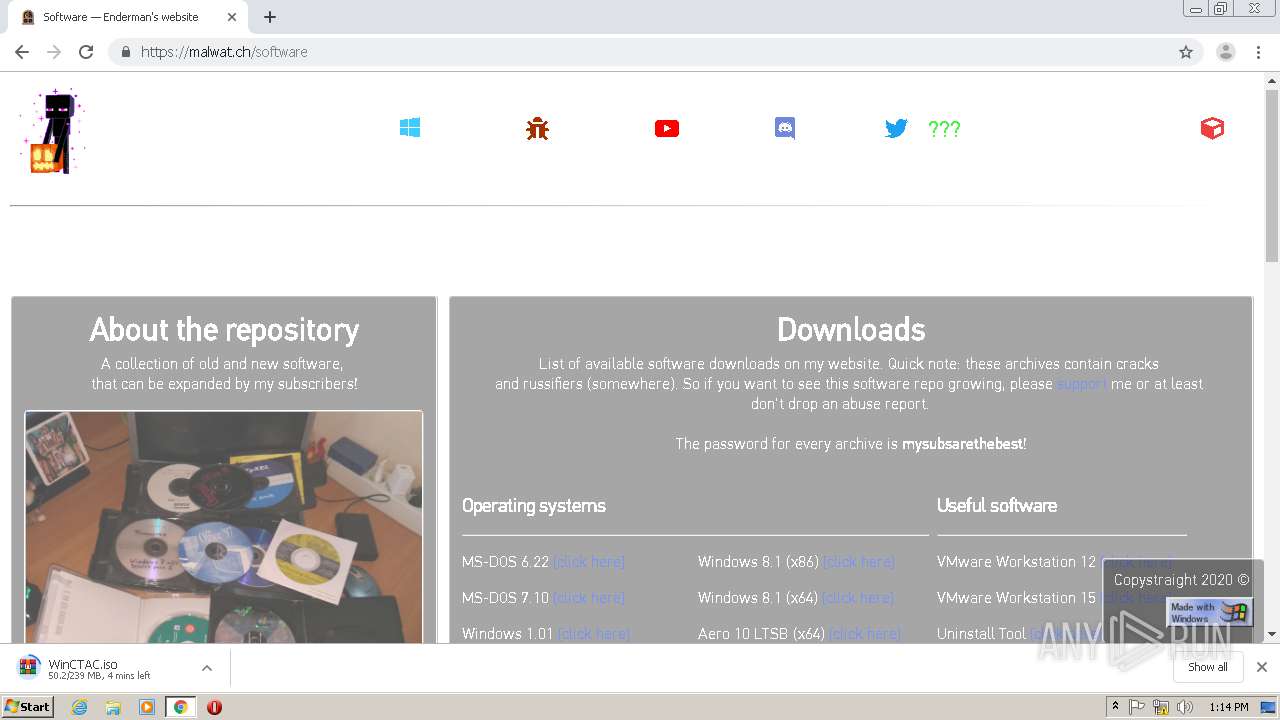Select password text mysubsarethebest

962,444
